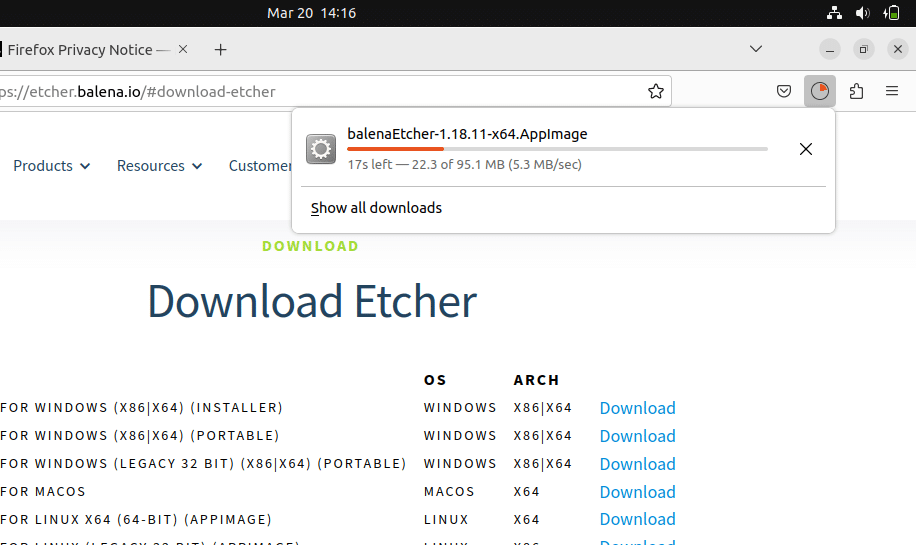
Task: Expand the Products menu
Action: coord(51,166)
